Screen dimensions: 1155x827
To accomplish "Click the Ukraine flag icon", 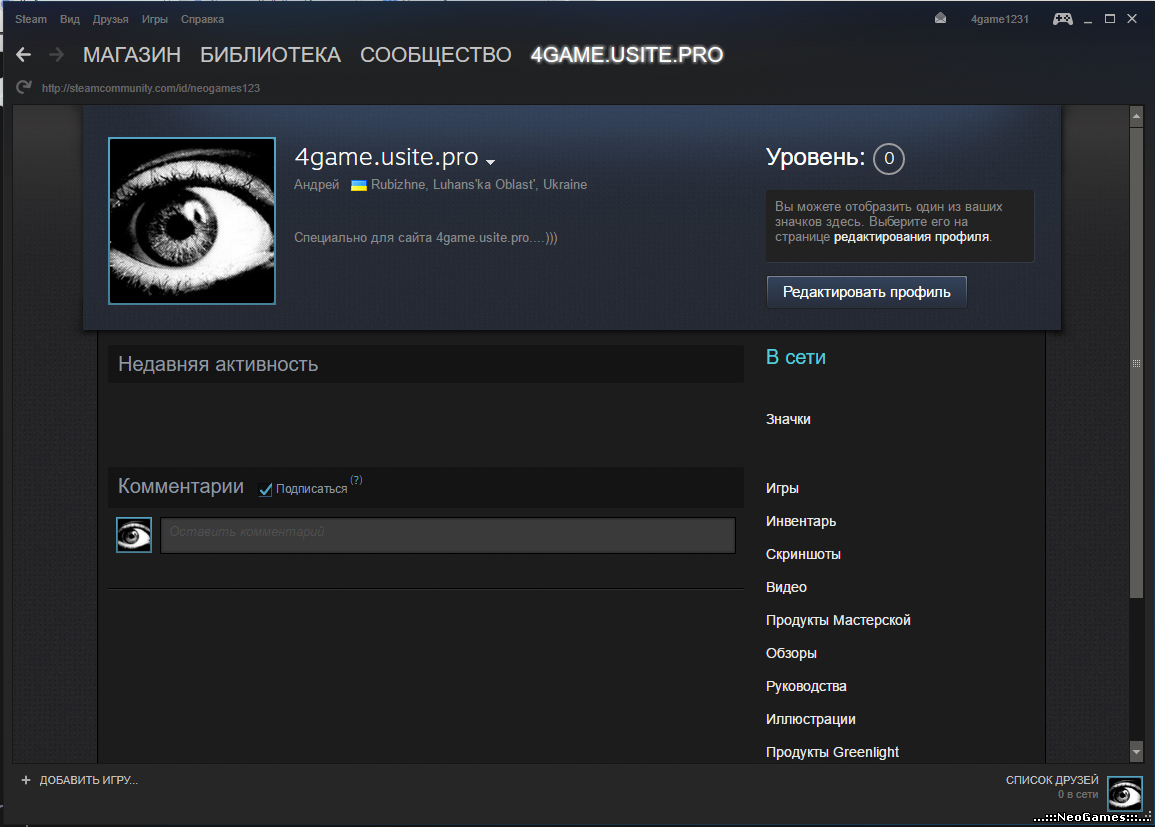I will click(359, 185).
